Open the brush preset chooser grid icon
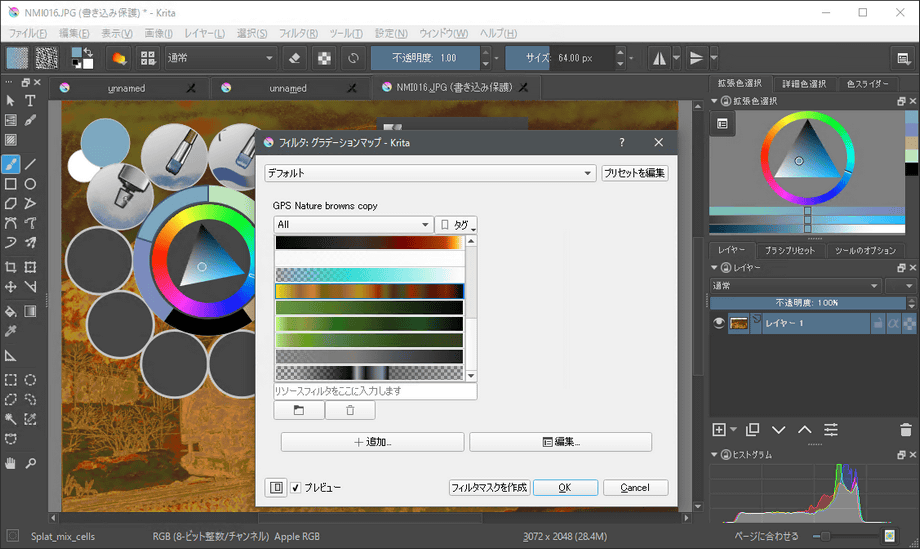Image resolution: width=920 pixels, height=549 pixels. pyautogui.click(x=148, y=58)
